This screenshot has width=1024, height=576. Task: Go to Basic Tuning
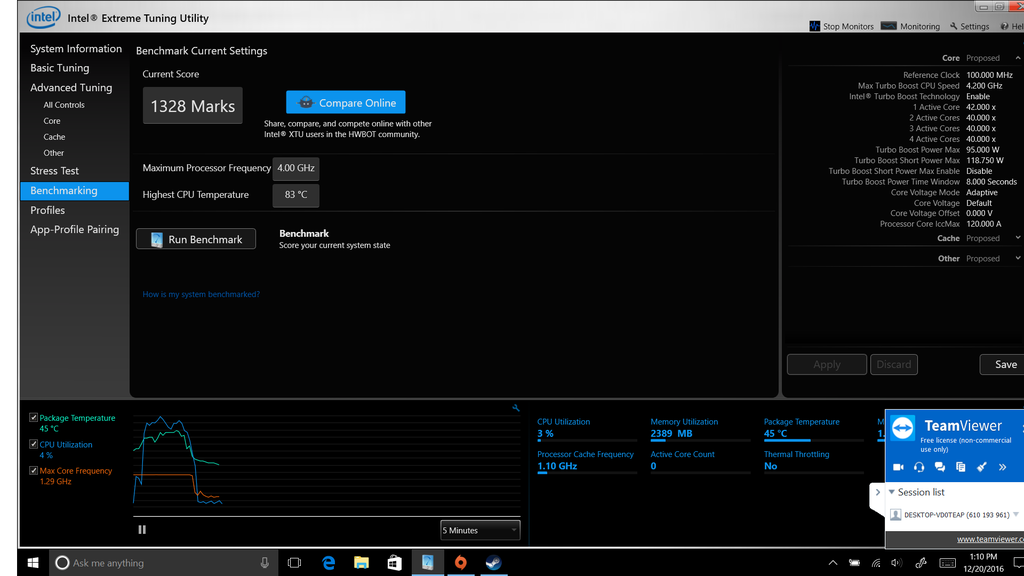click(59, 68)
